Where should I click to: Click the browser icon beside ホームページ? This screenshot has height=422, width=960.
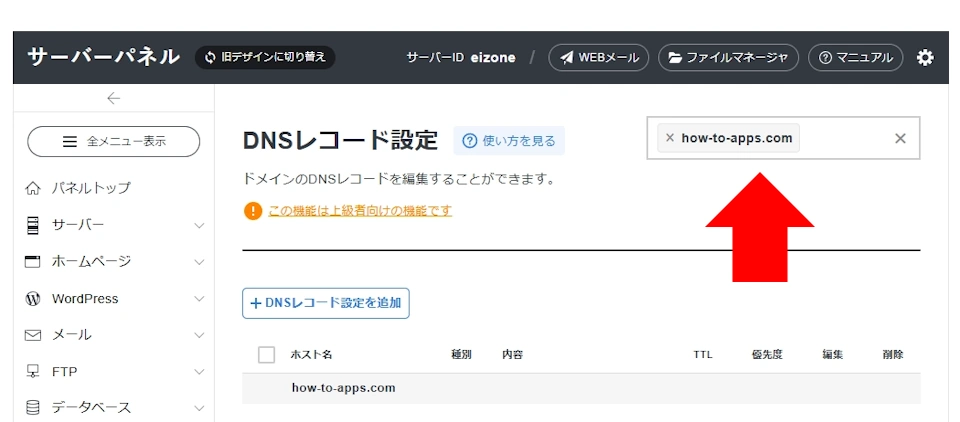click(32, 262)
